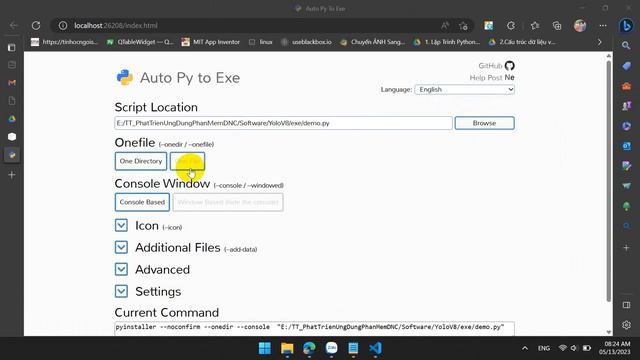Image resolution: width=640 pixels, height=360 pixels.
Task: Open Collections icon in toolbar
Action: click(557, 25)
